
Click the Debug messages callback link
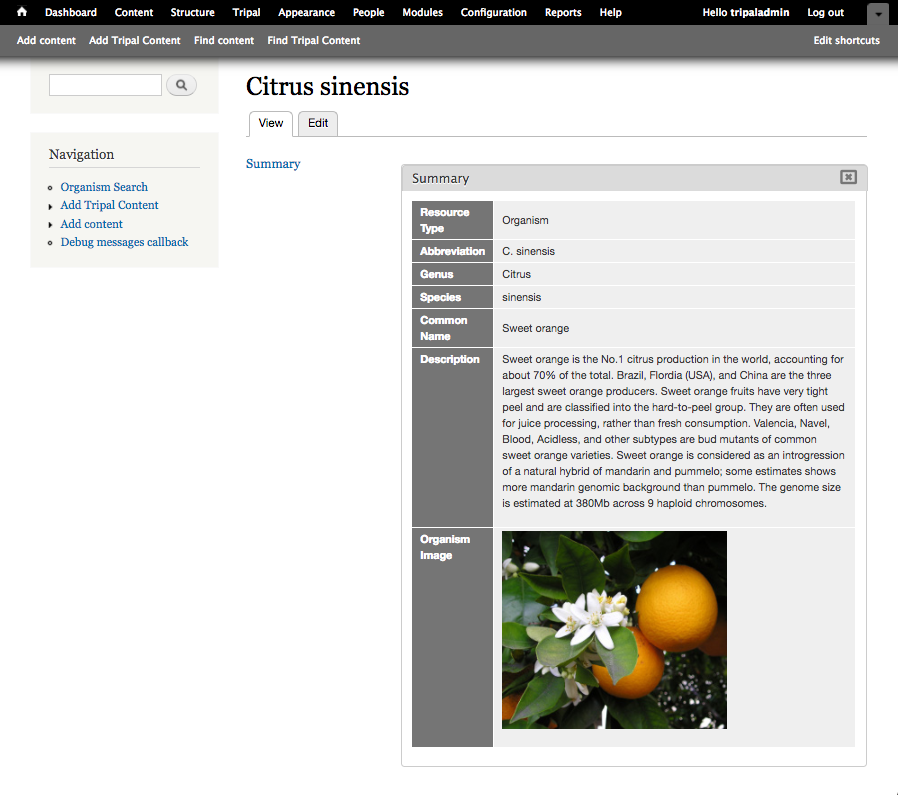[124, 242]
